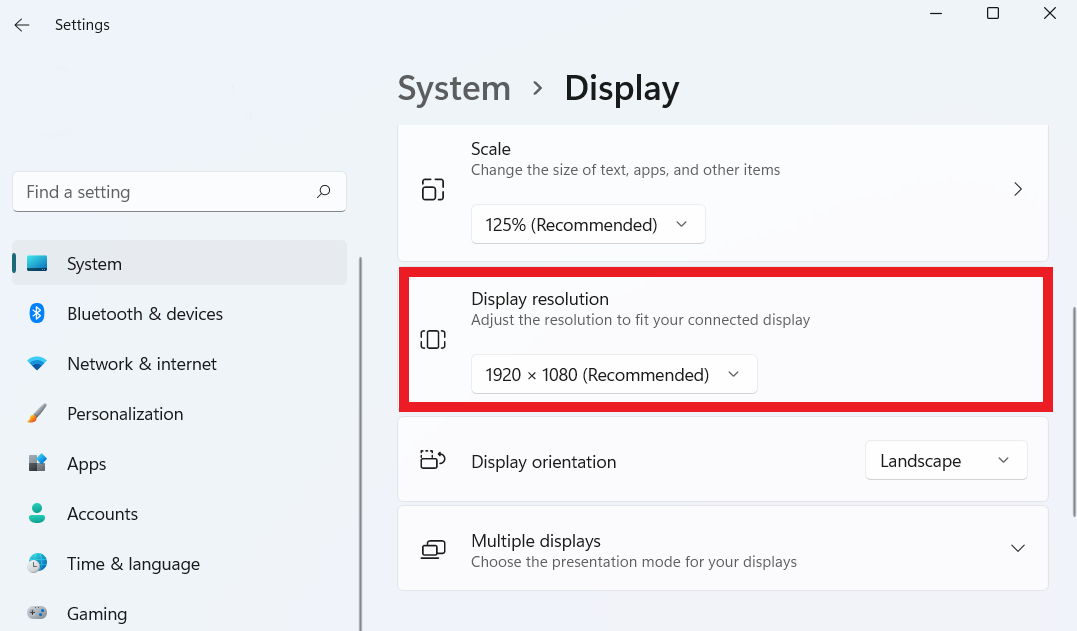Click the Multiple displays icon
The width and height of the screenshot is (1077, 631).
pos(433,549)
